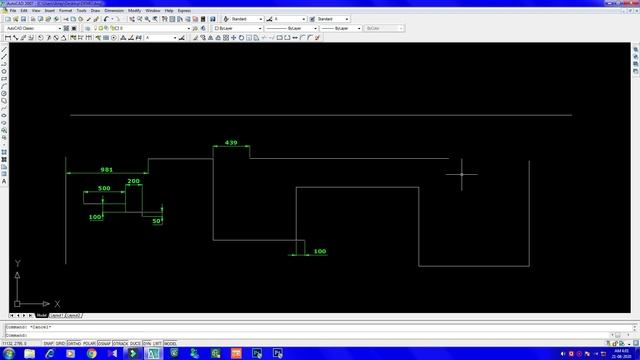Select the Line tool in Draw toolbar

tap(4, 49)
